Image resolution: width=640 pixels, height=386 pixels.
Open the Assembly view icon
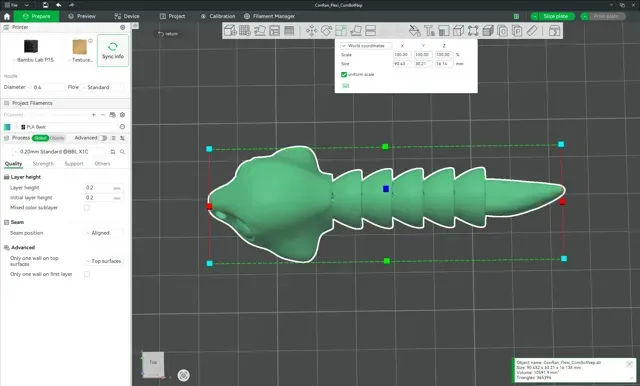pyautogui.click(x=554, y=31)
